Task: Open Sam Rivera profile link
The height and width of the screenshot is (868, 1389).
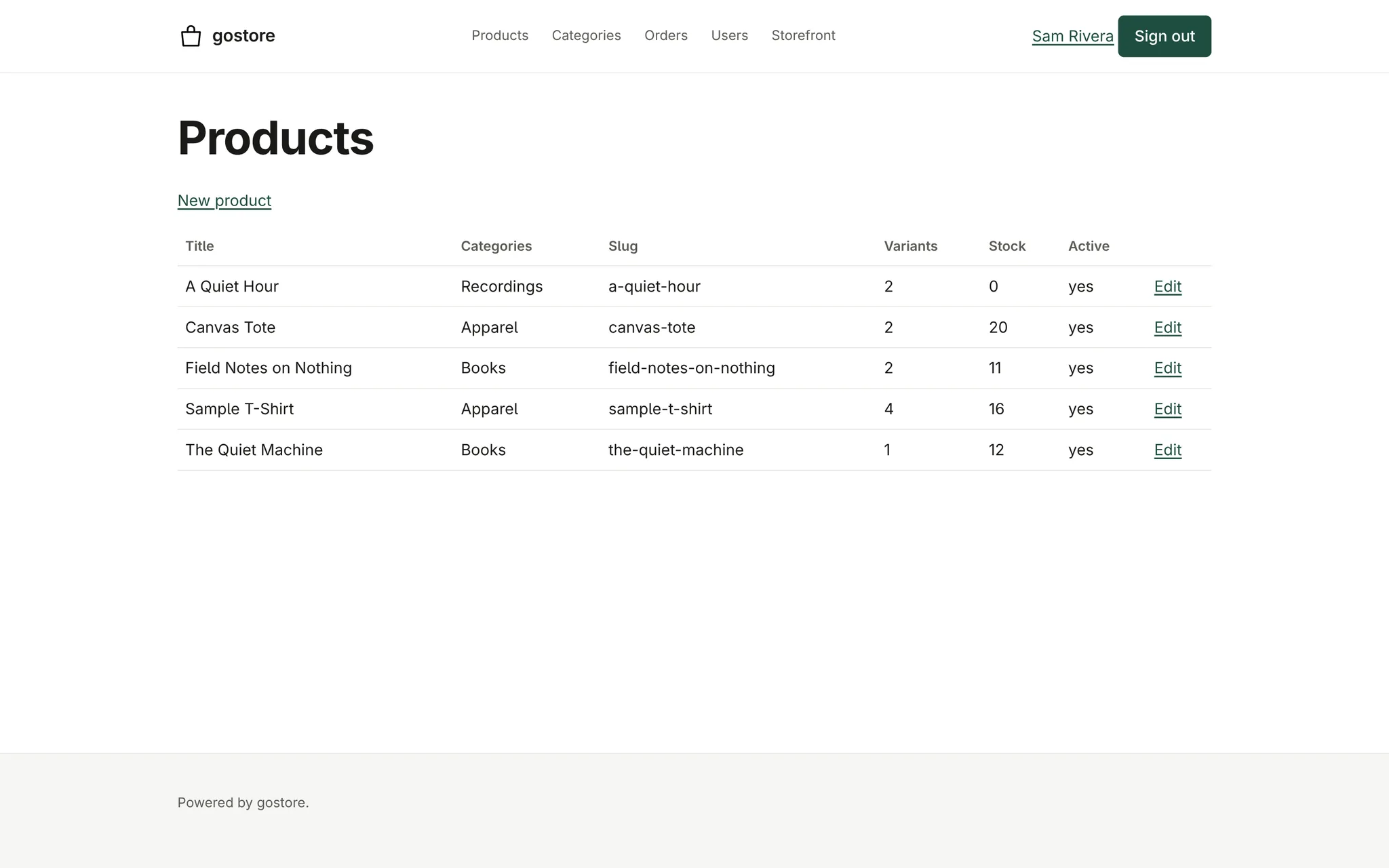Action: [x=1072, y=37]
